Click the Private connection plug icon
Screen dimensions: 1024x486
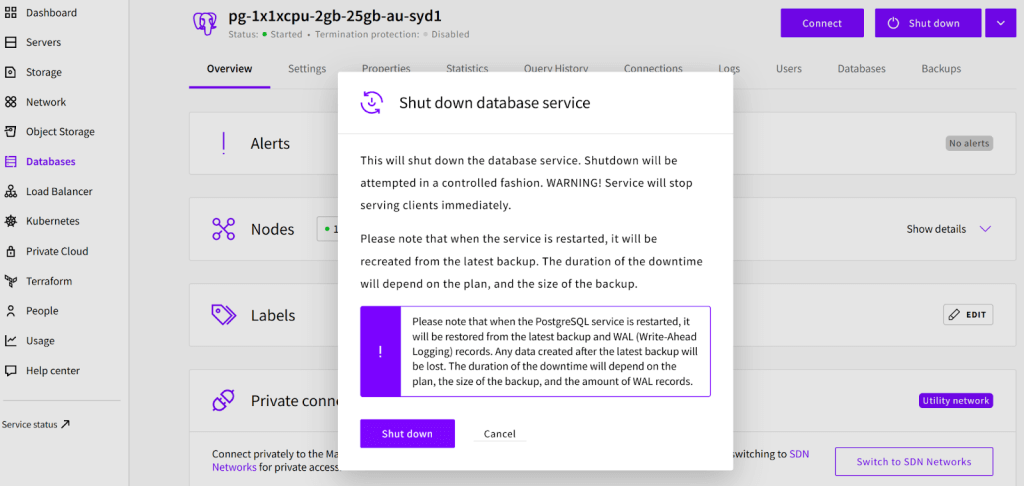click(223, 401)
